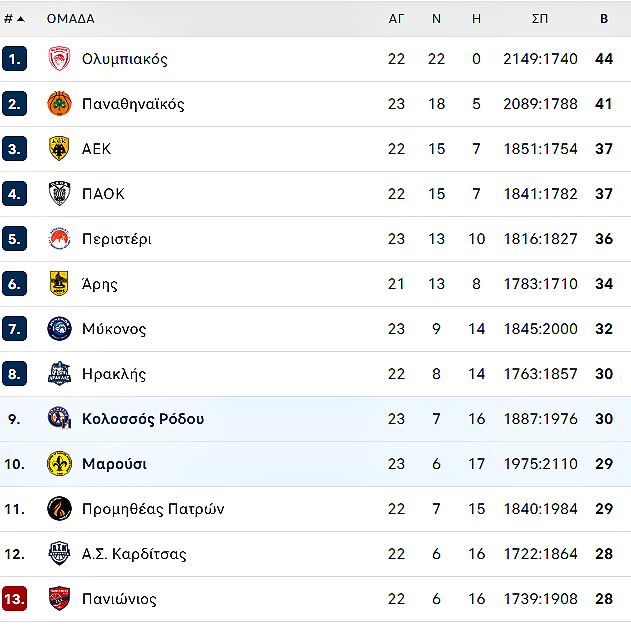Open the Α.Σ. Καρδίτσας team link
631x625 pixels.
pos(134,554)
